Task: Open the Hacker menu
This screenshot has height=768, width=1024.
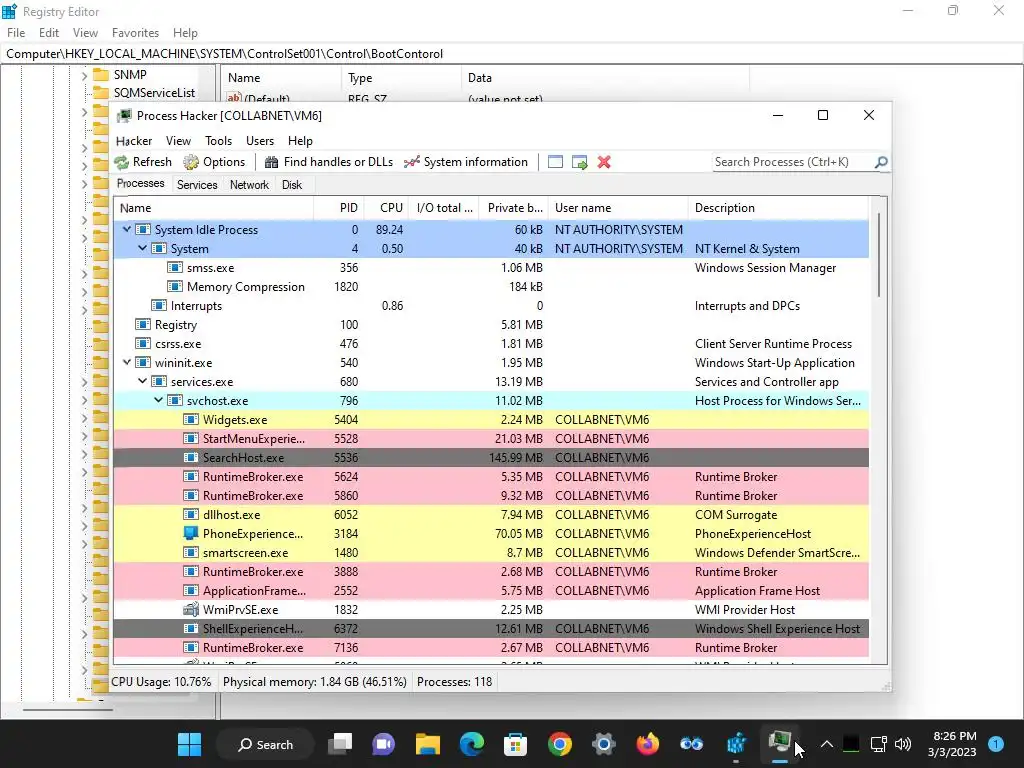Action: tap(134, 141)
